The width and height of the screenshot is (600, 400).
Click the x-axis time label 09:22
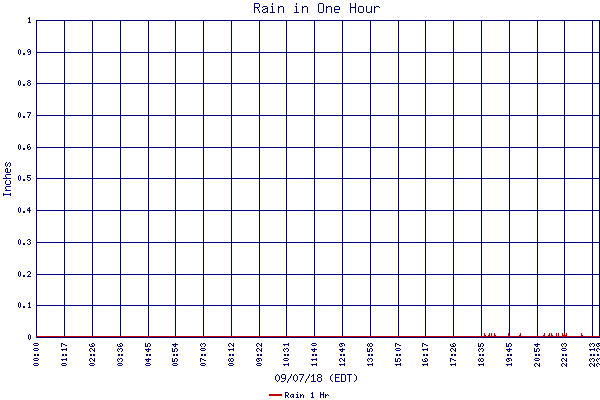pos(259,354)
